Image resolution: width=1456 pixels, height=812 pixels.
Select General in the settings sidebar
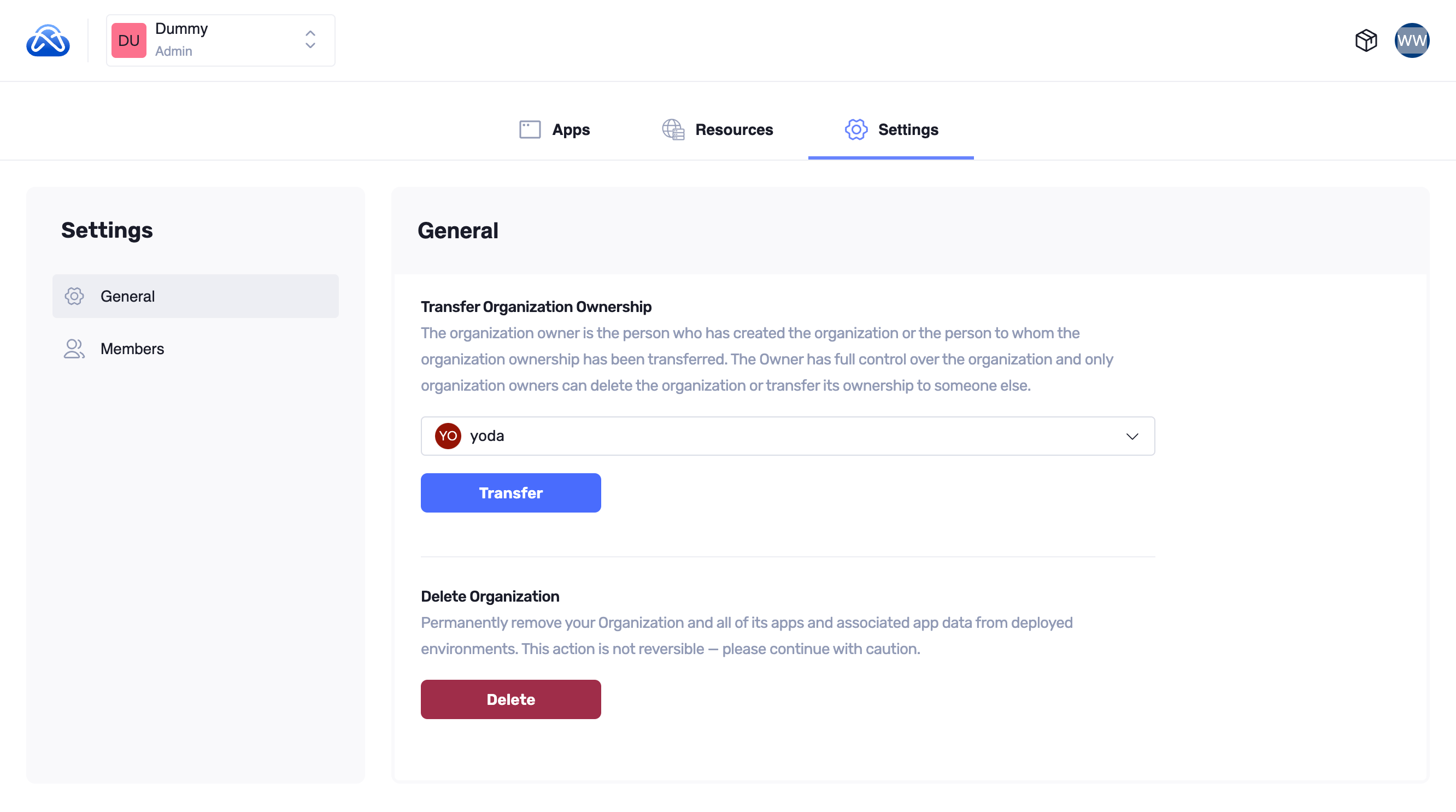click(x=128, y=296)
